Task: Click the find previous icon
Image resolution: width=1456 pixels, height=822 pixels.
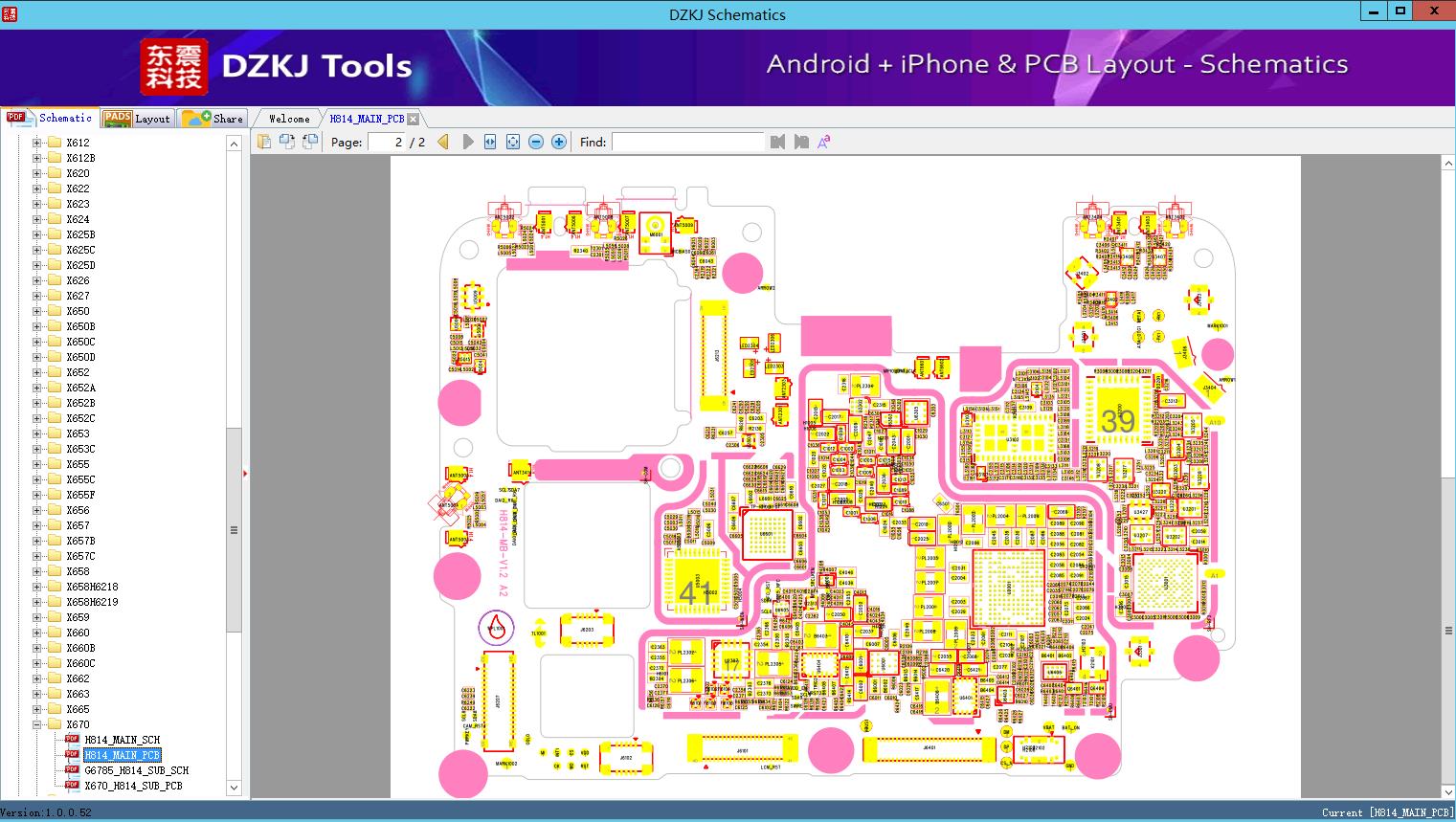Action: pyautogui.click(x=777, y=142)
